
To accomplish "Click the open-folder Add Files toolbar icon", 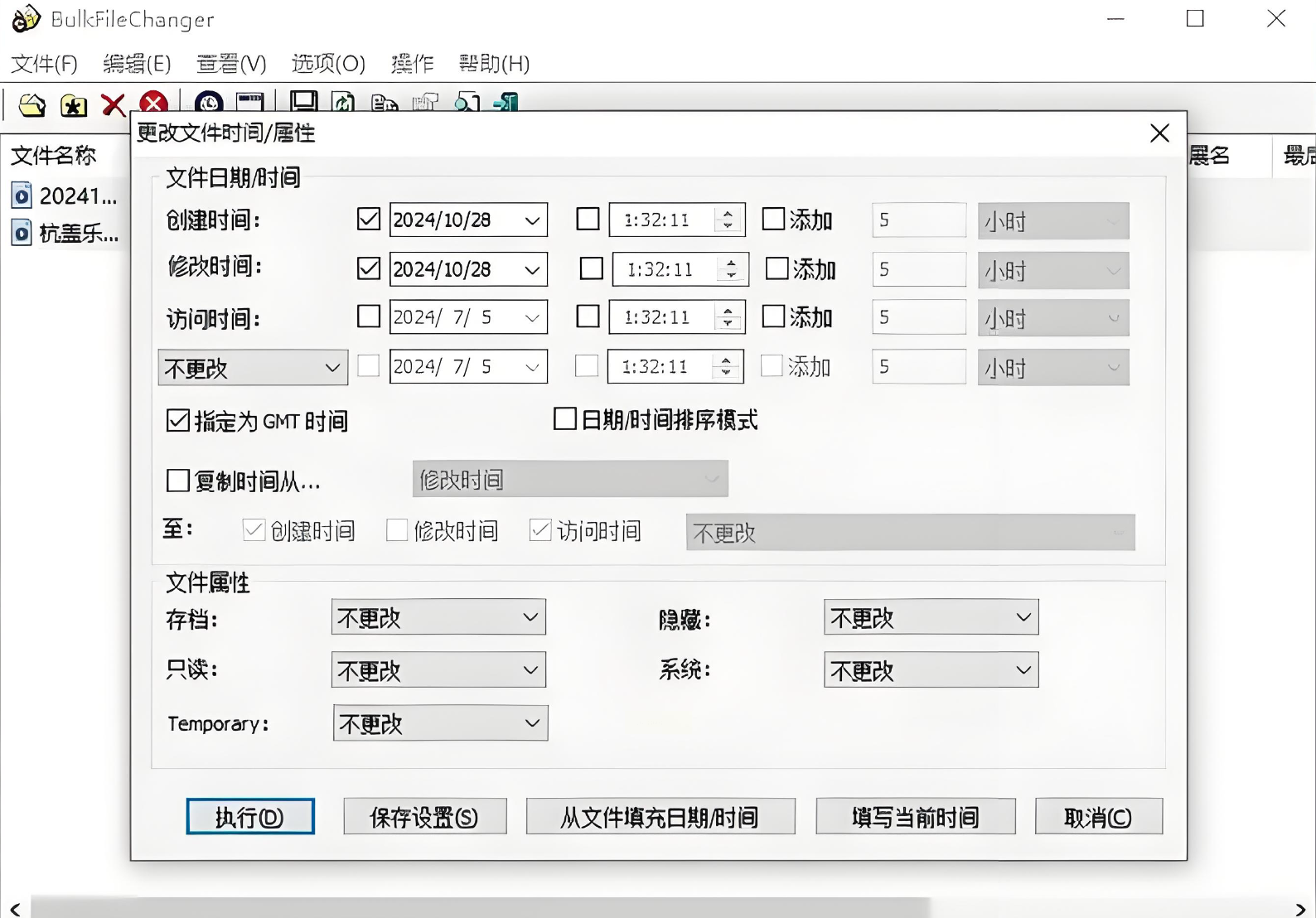I will [32, 104].
